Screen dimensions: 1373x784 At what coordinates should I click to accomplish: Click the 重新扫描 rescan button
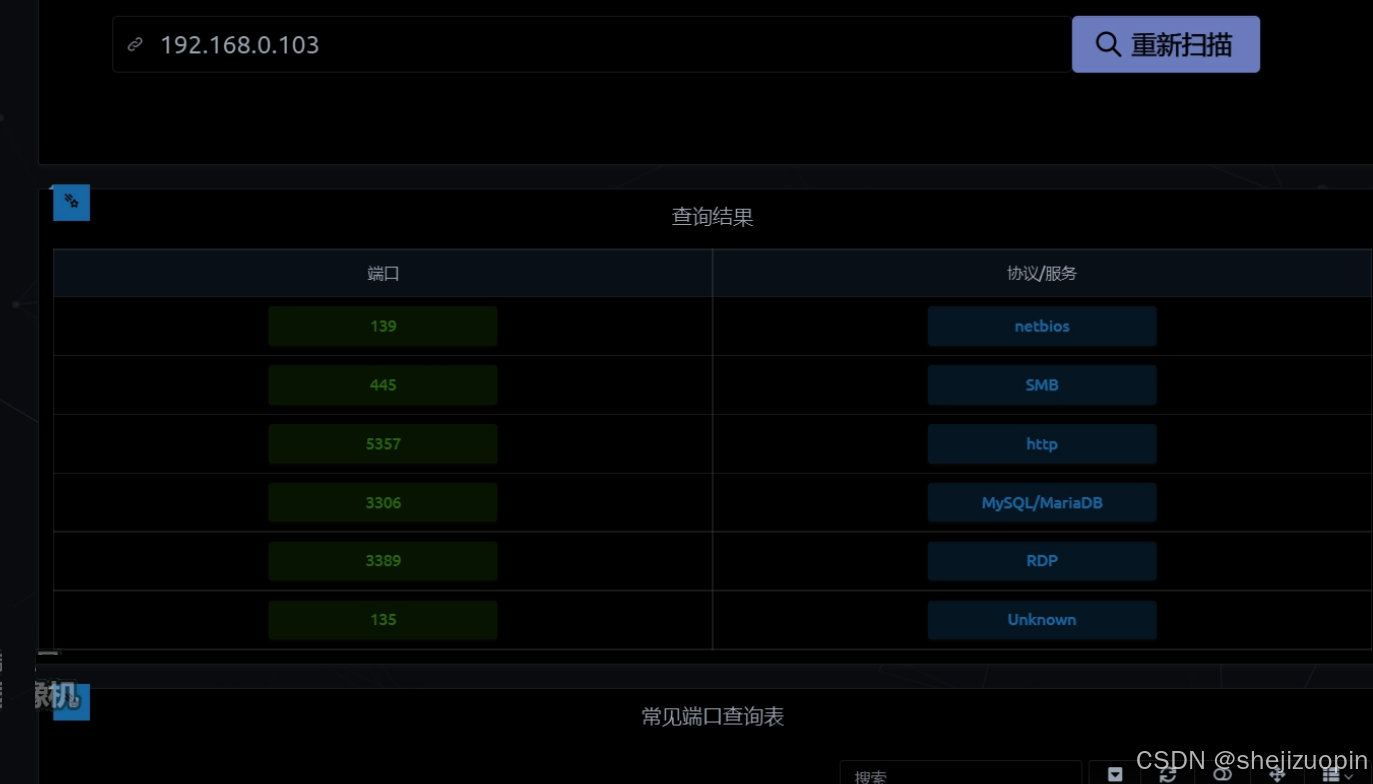click(1166, 44)
